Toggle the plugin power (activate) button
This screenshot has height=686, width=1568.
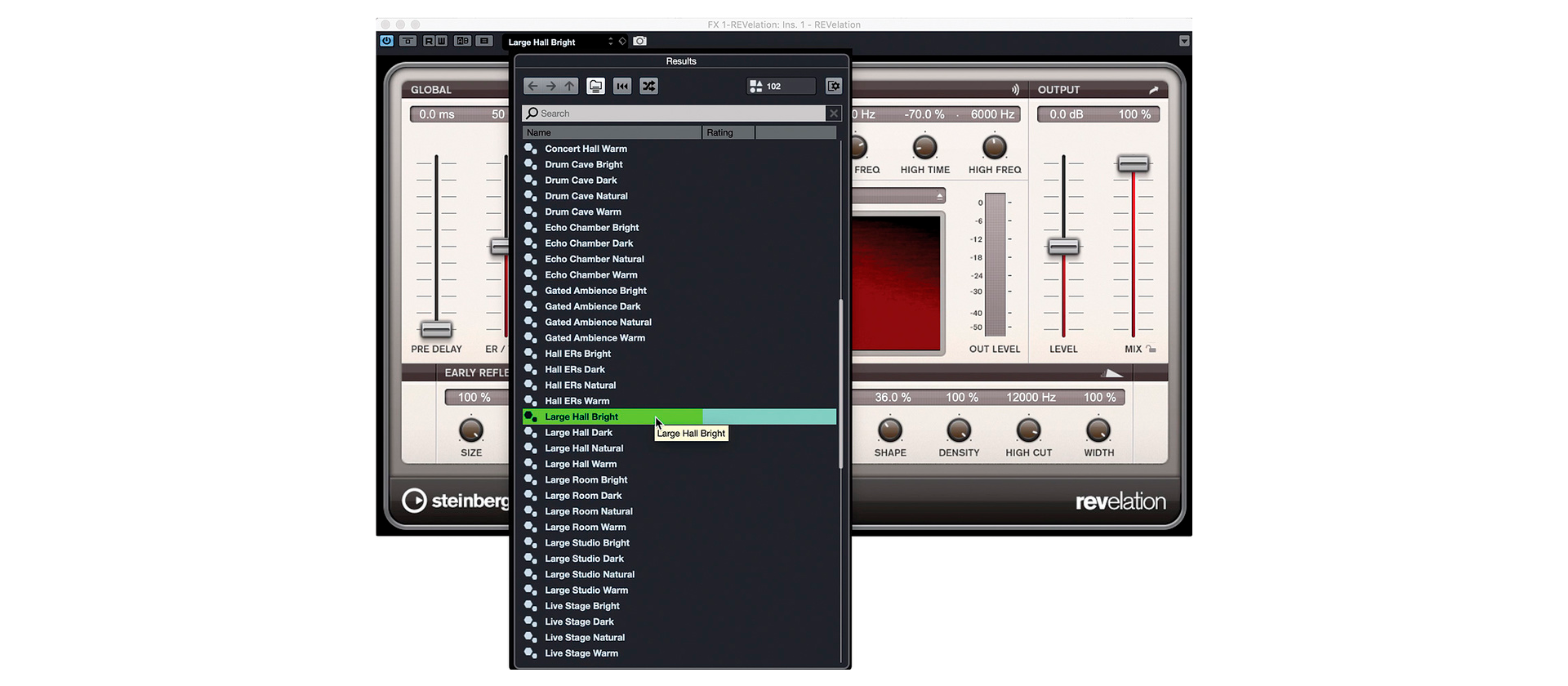[386, 41]
